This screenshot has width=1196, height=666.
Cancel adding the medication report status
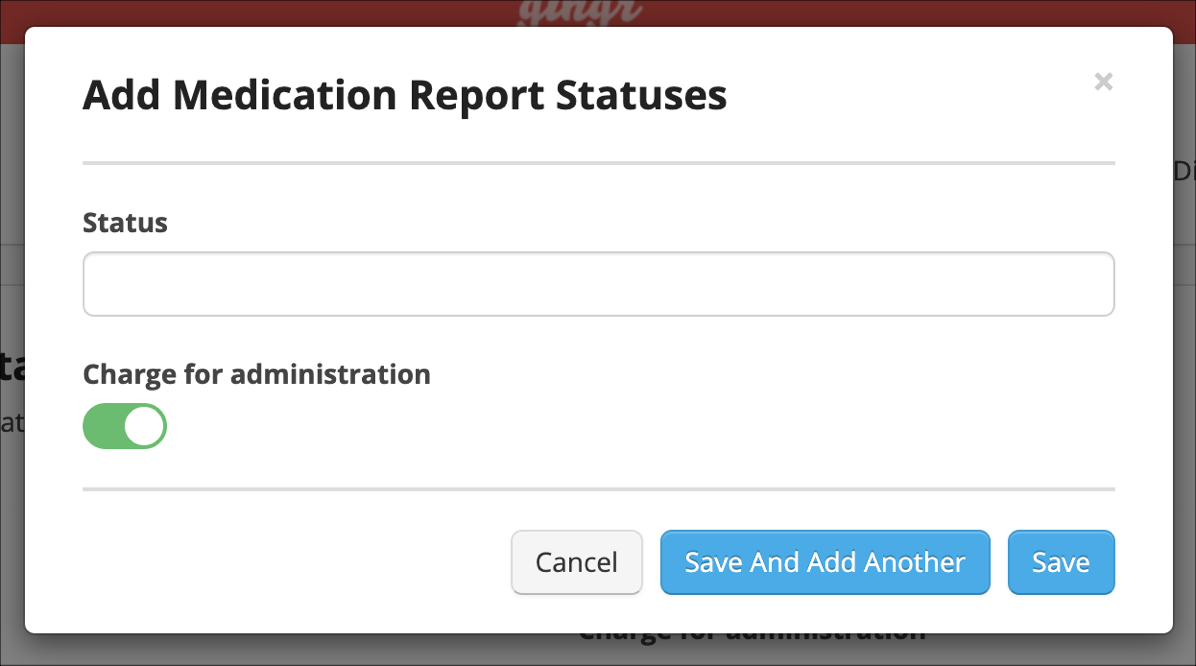[576, 562]
